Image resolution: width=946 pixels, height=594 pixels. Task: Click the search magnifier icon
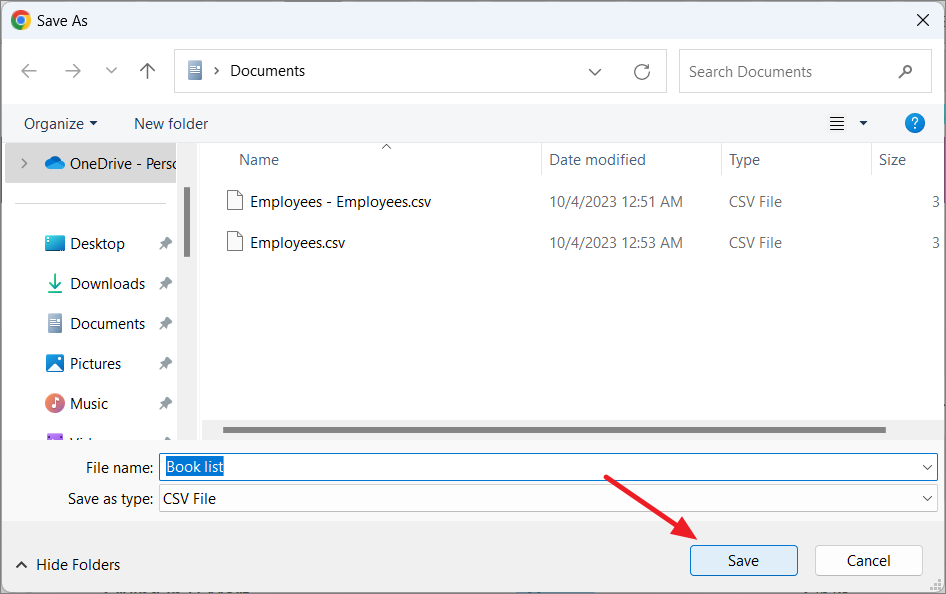(x=905, y=72)
